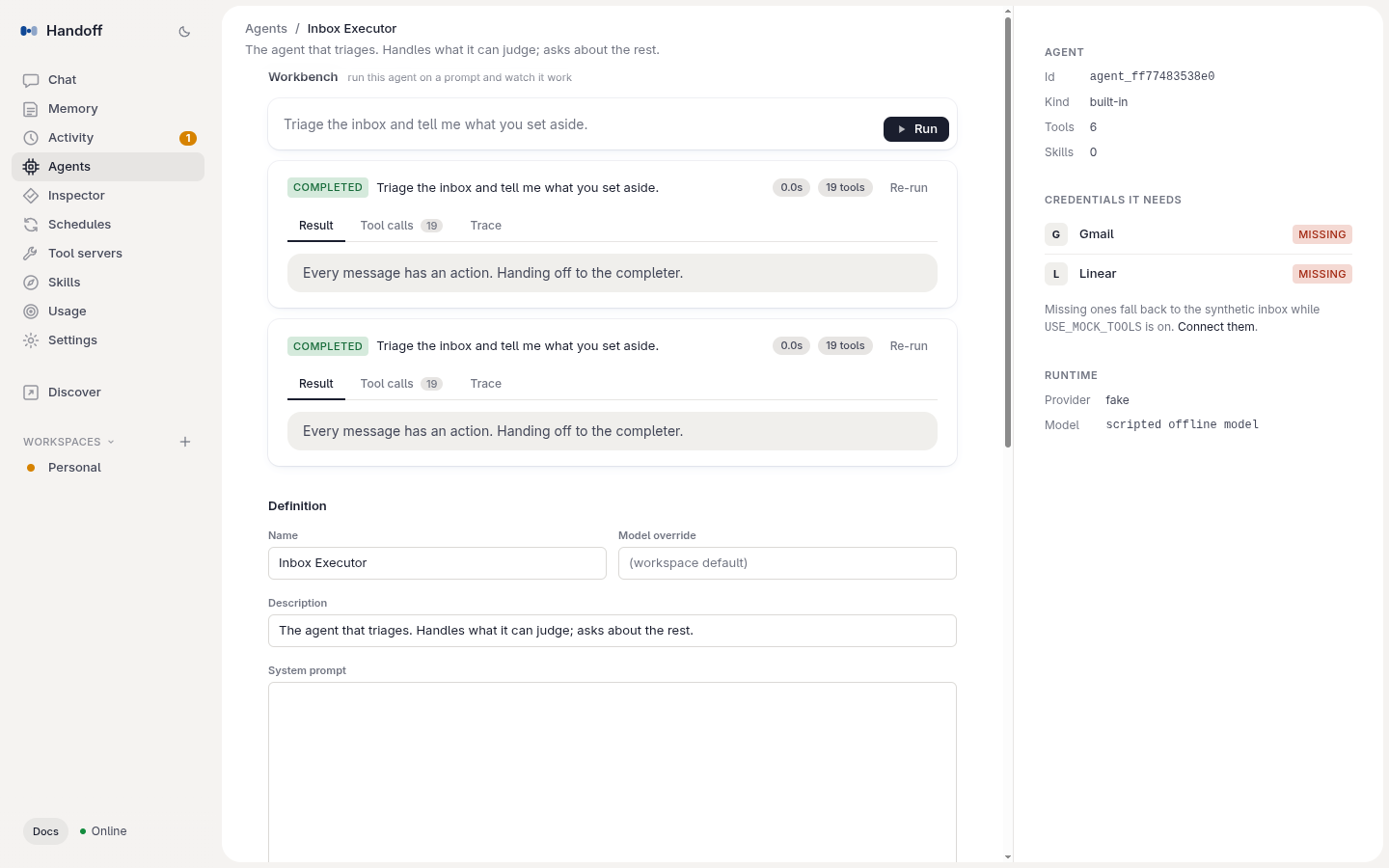Collapse the Workspaces section chevron
The image size is (1389, 868).
tap(111, 442)
